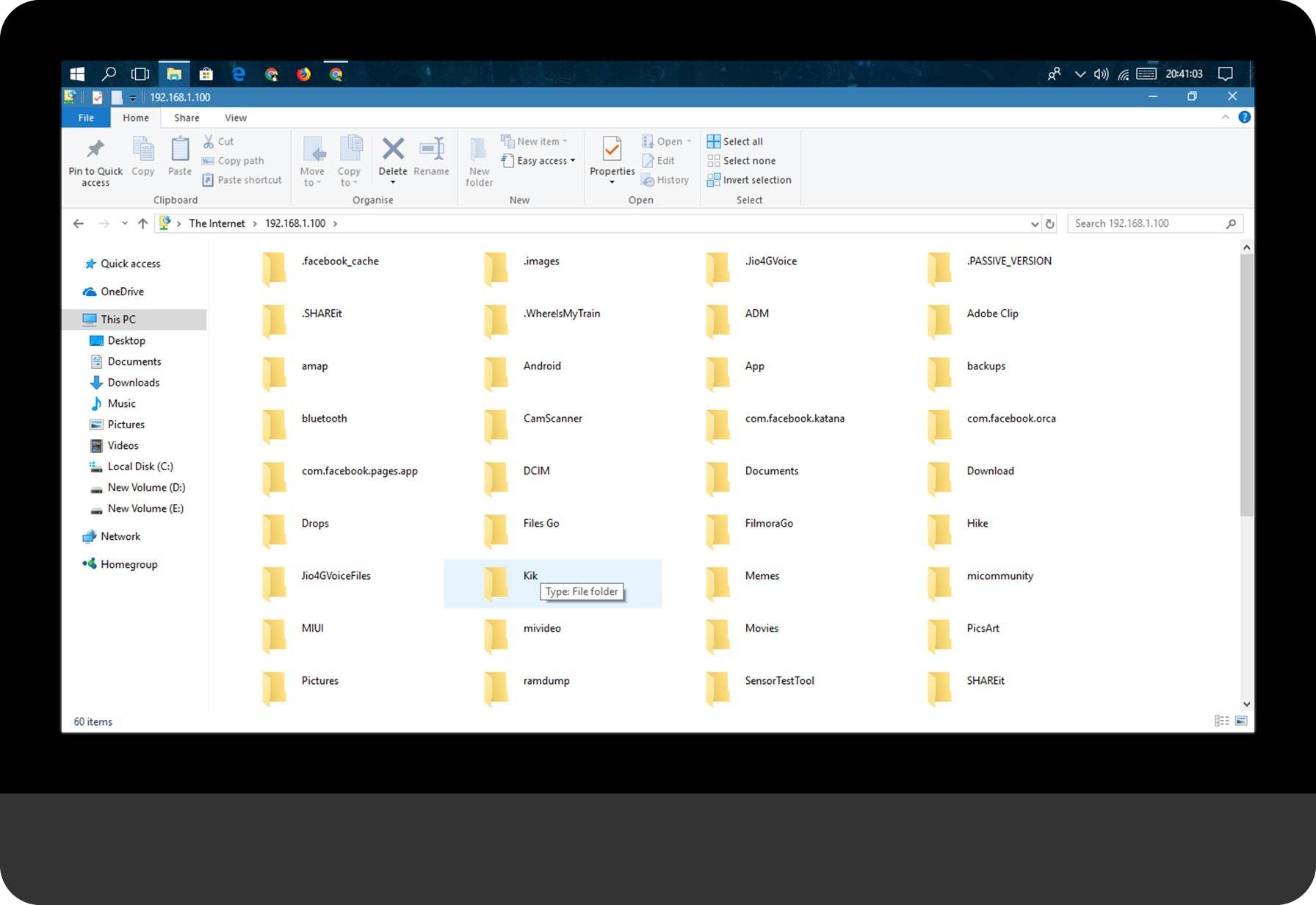This screenshot has width=1316, height=905.
Task: Expand the Open dropdown in ribbon
Action: 689,141
